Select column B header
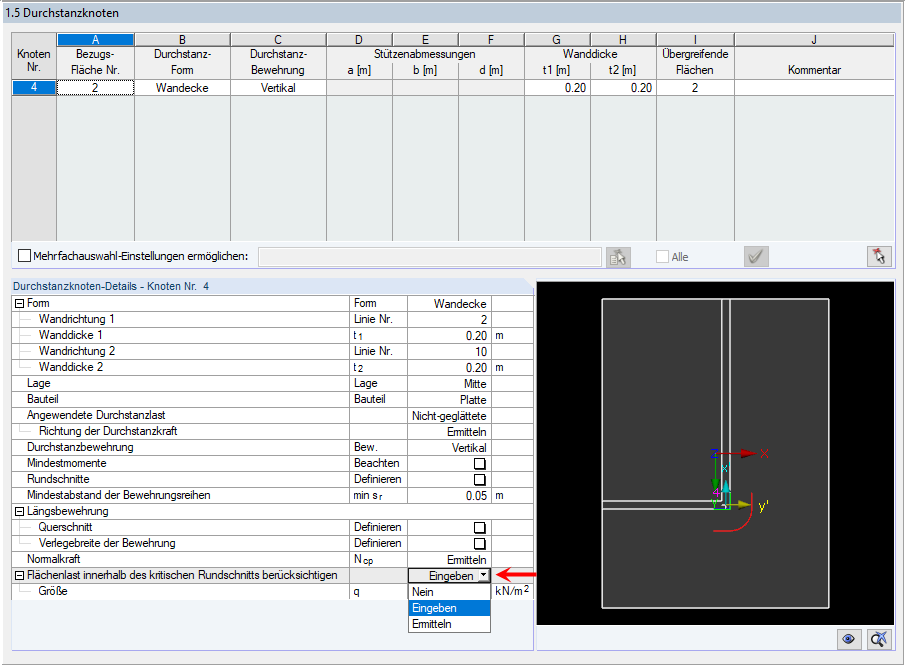 [182, 40]
